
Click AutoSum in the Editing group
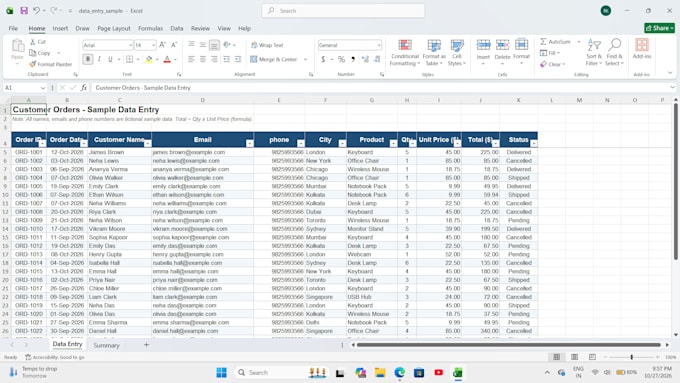click(556, 42)
